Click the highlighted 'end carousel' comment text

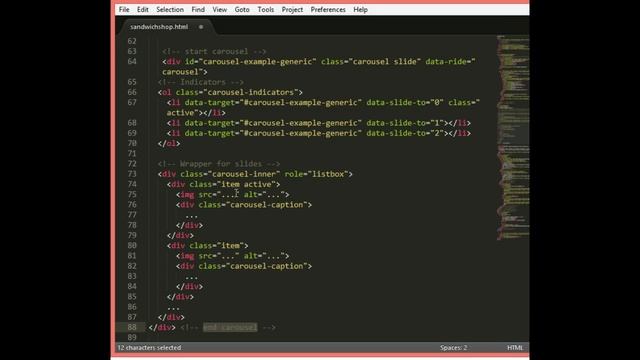(230, 327)
